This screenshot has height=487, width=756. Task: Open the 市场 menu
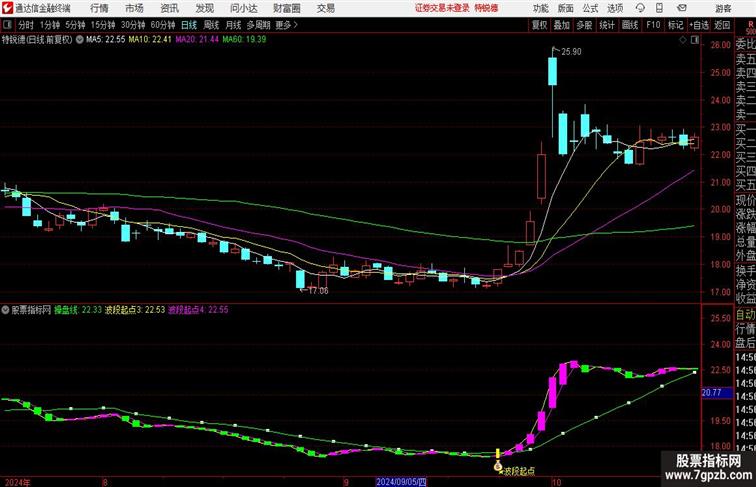pyautogui.click(x=134, y=8)
